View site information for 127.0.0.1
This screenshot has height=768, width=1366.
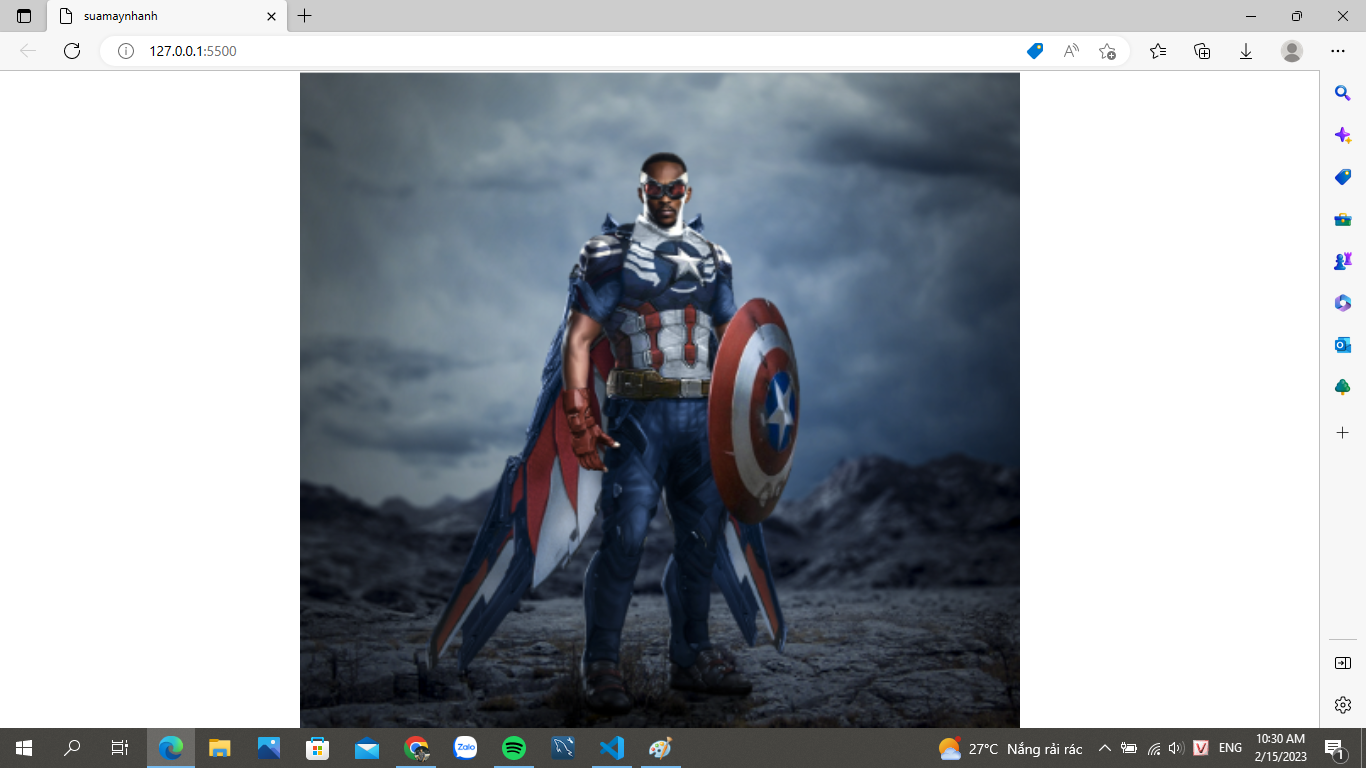point(126,51)
